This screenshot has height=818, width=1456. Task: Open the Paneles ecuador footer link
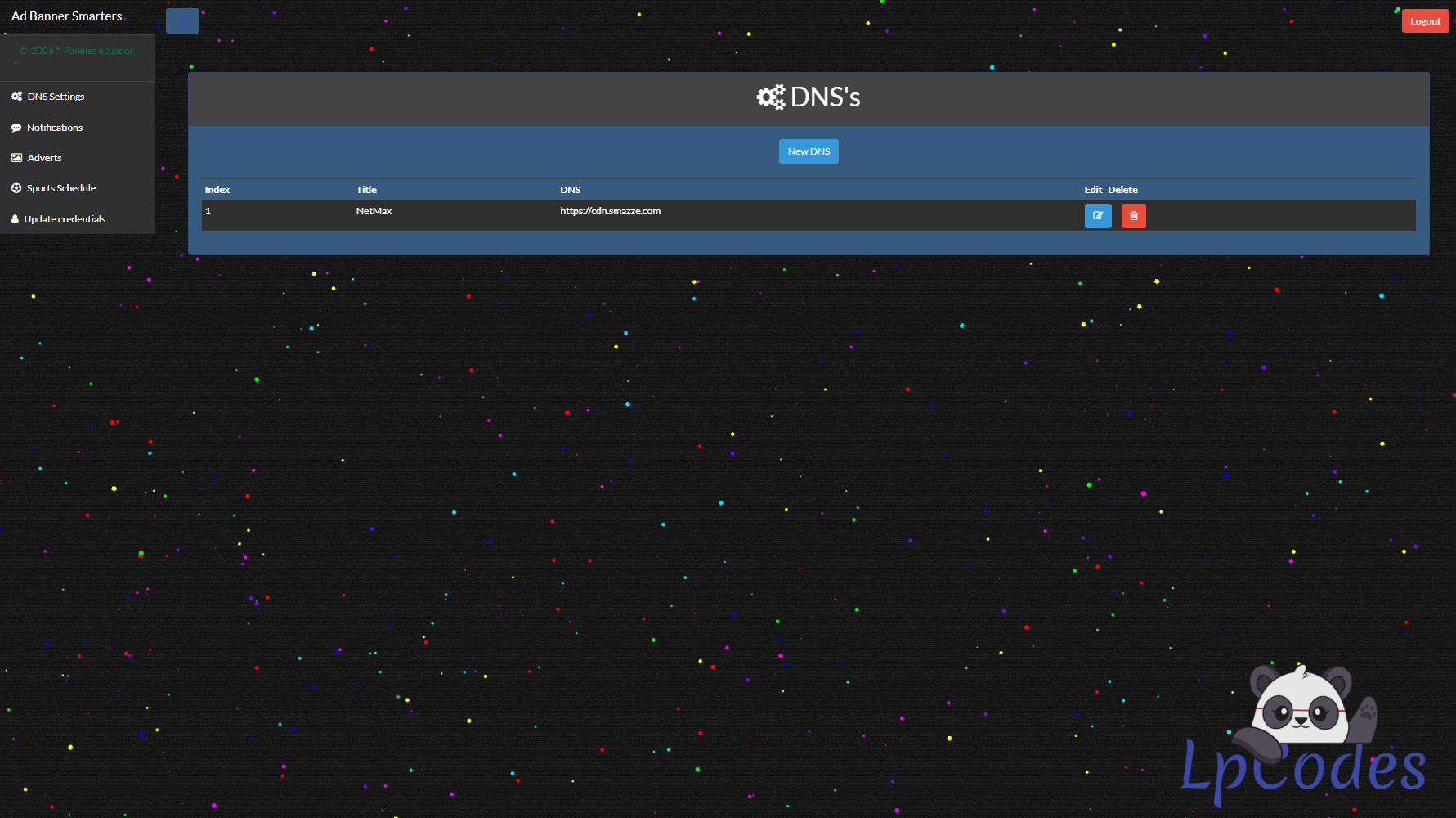(98, 51)
